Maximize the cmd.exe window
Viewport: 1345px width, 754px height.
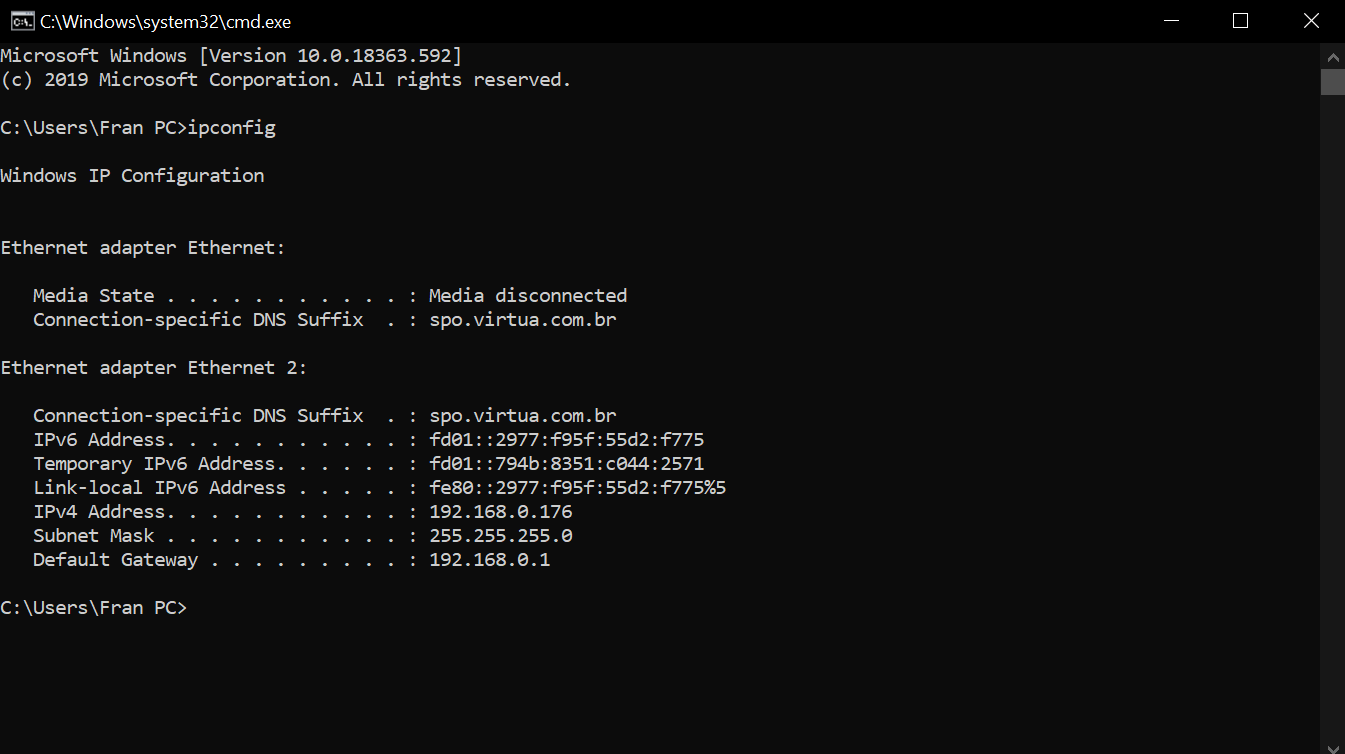click(1240, 21)
